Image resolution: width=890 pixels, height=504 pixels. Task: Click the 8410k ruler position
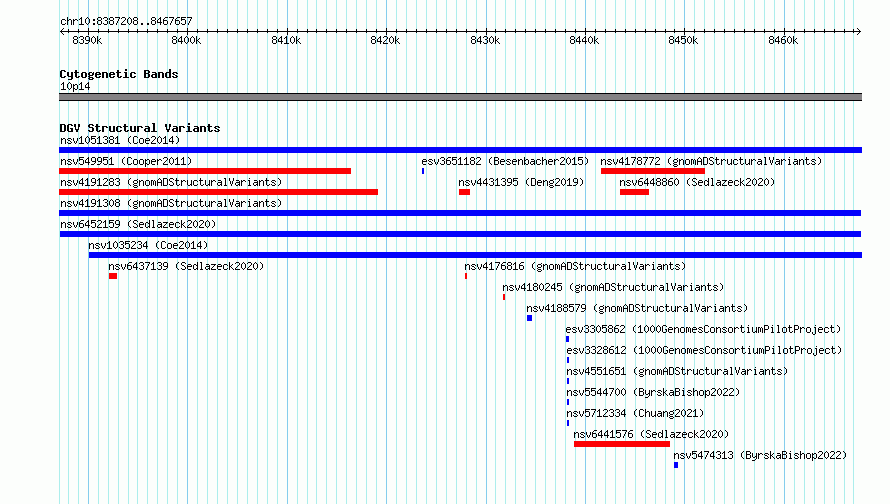tap(286, 40)
